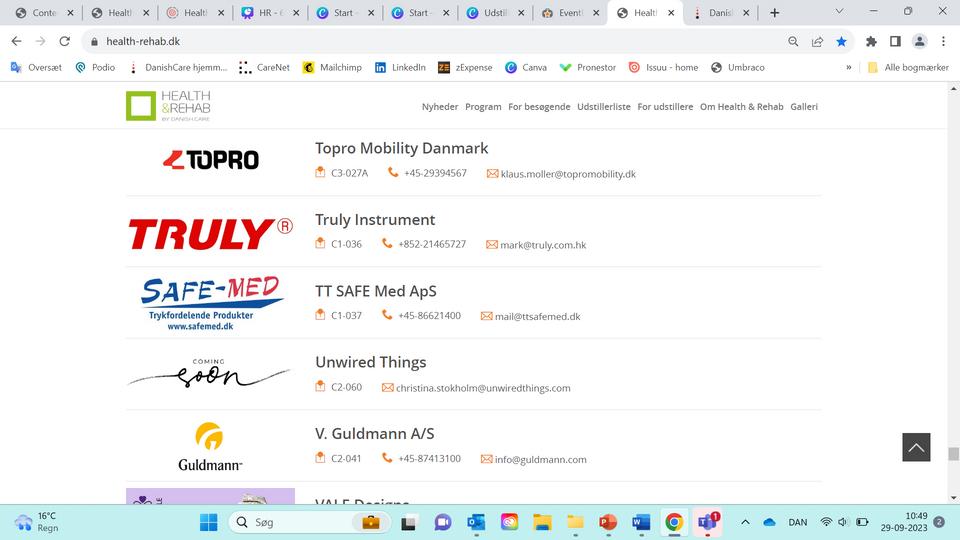This screenshot has height=540, width=960.
Task: Email info@guldmann.com link
Action: [x=541, y=460]
